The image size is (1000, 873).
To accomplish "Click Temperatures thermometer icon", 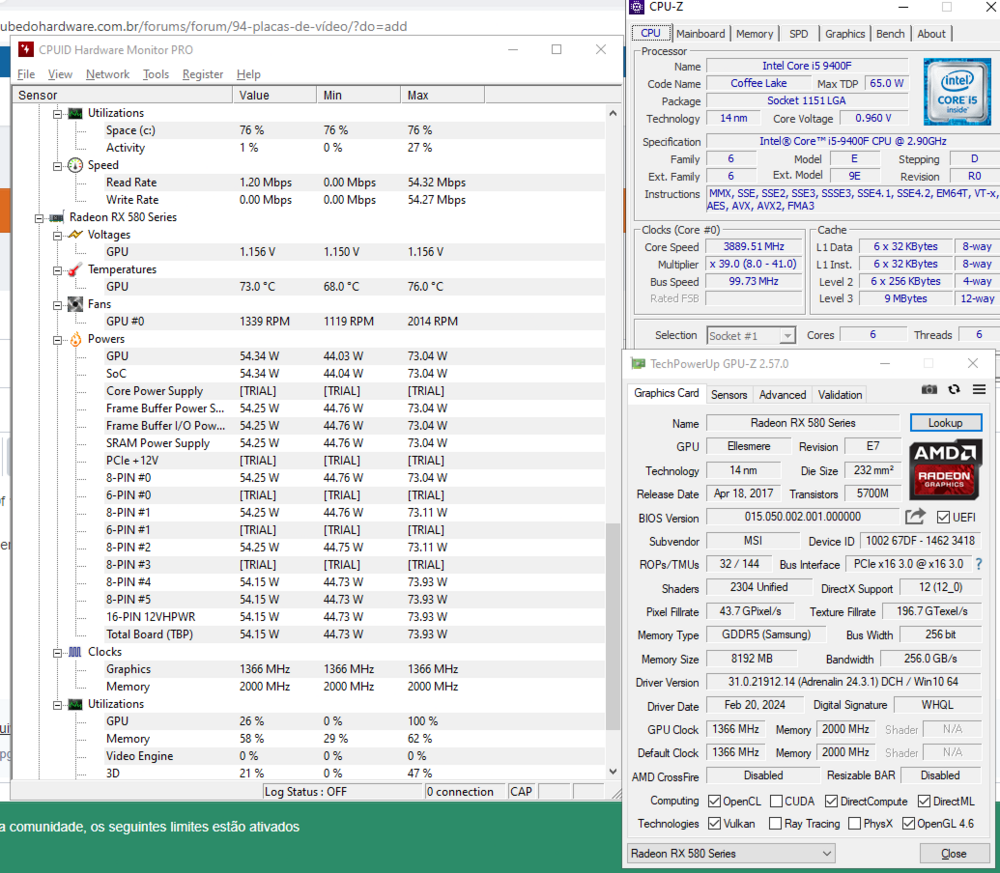I will click(75, 270).
